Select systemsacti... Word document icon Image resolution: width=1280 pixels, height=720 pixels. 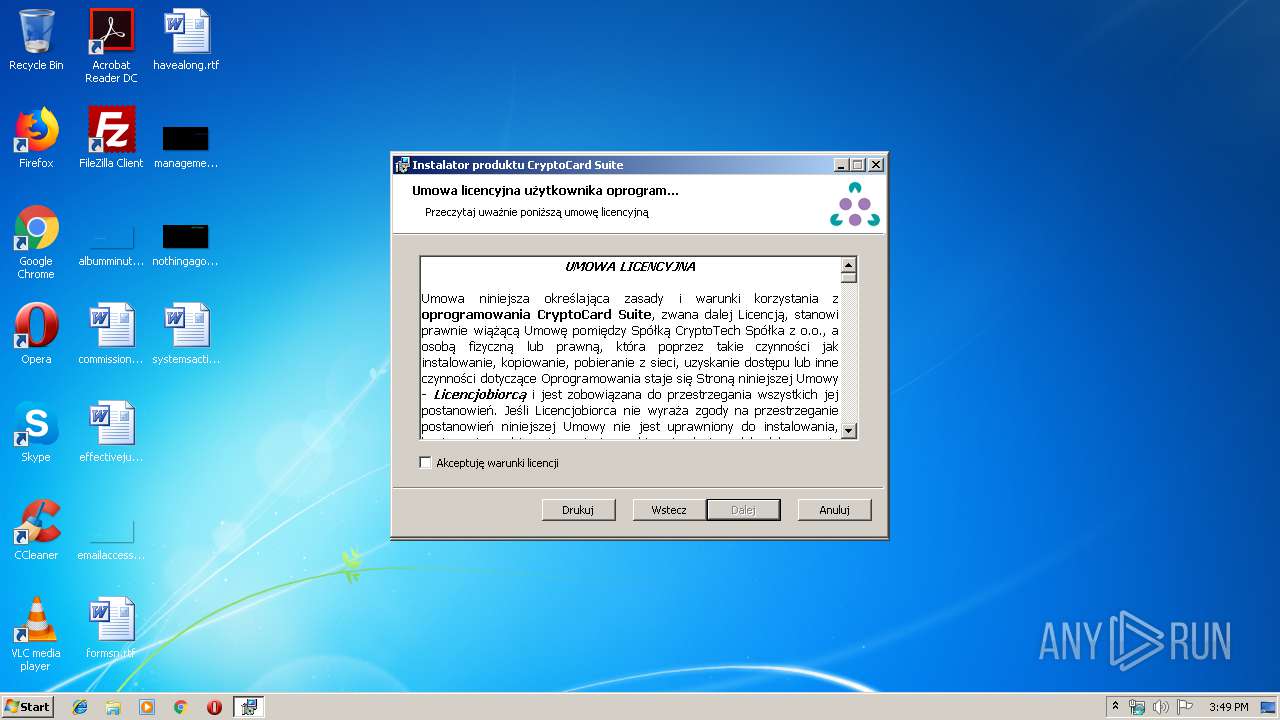[186, 334]
